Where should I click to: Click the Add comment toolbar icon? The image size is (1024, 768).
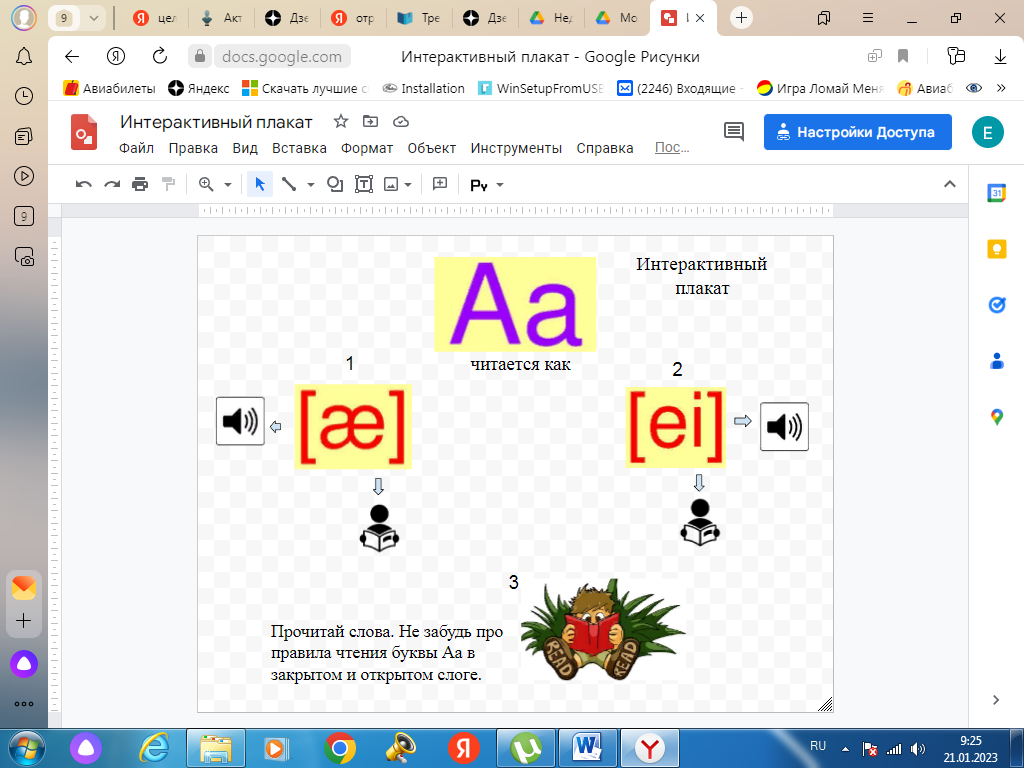point(439,184)
